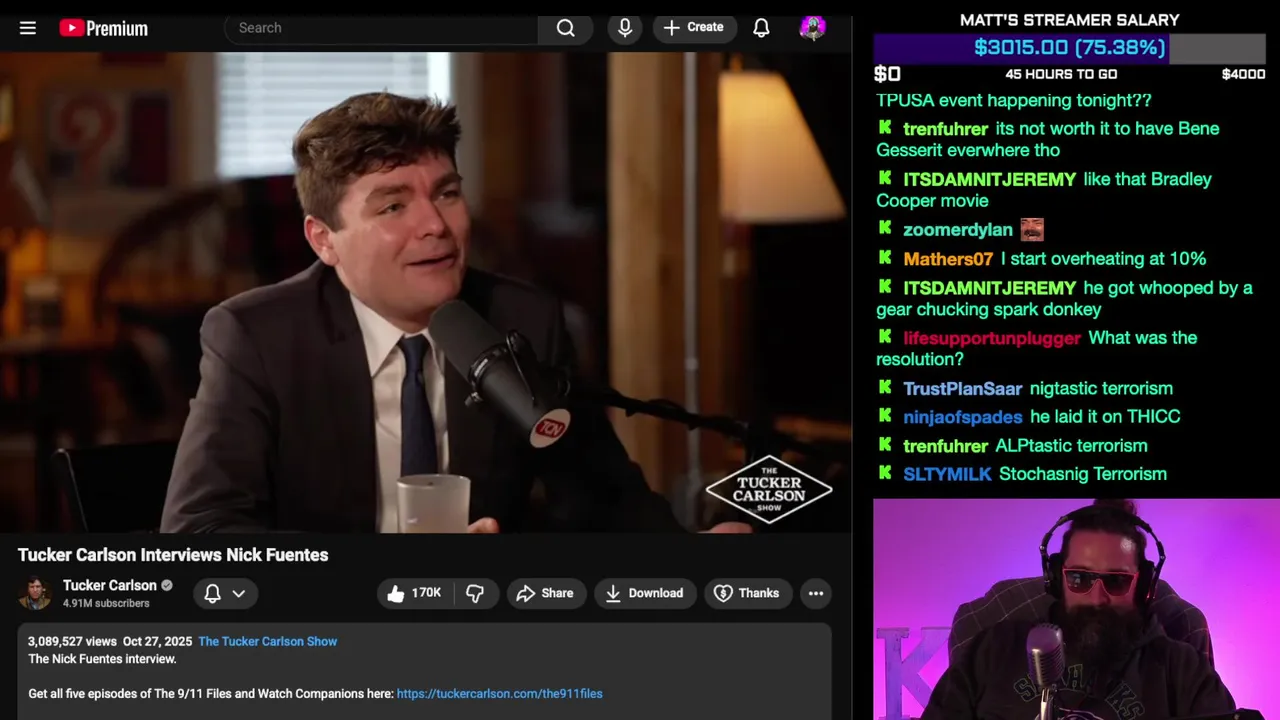The image size is (1280, 720).
Task: Click the 45 HOURS TO GO text
Action: [x=1061, y=74]
